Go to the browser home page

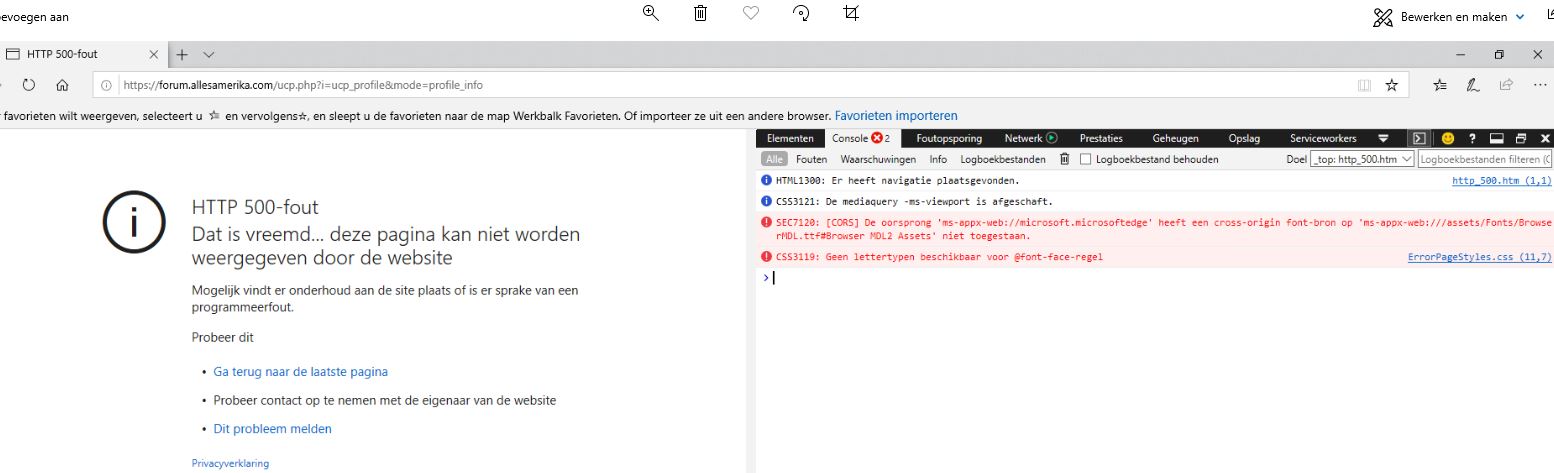pyautogui.click(x=62, y=85)
